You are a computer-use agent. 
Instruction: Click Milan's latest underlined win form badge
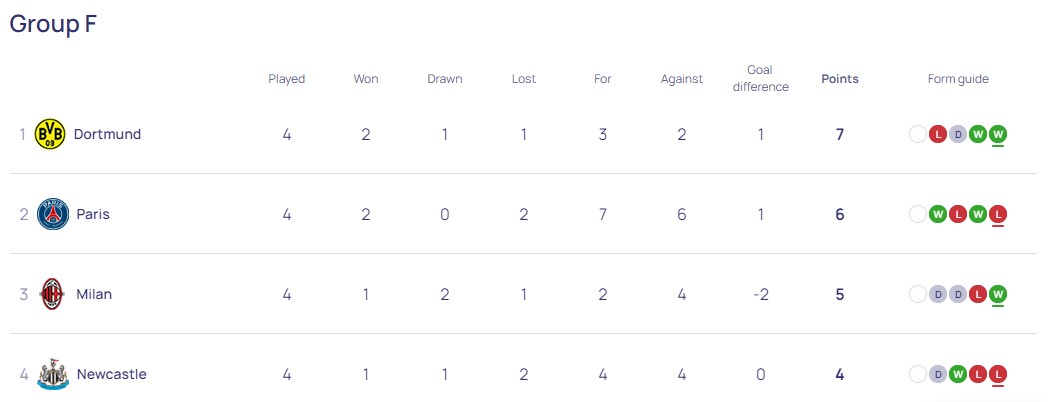[998, 294]
